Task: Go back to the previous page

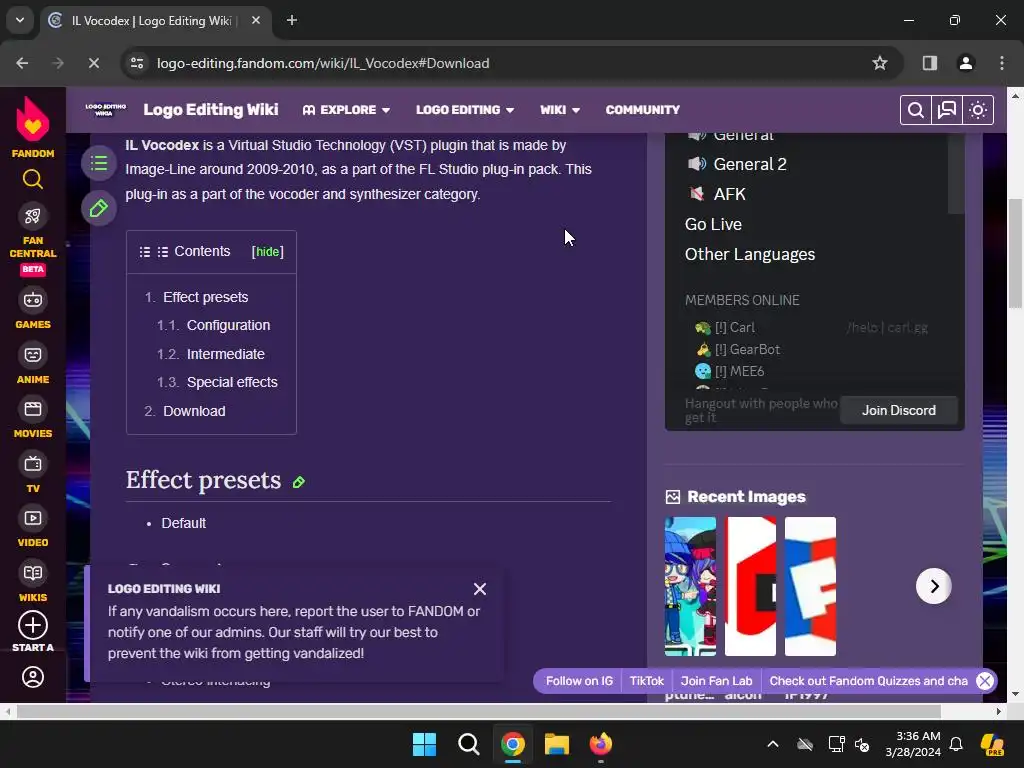Action: (x=22, y=63)
